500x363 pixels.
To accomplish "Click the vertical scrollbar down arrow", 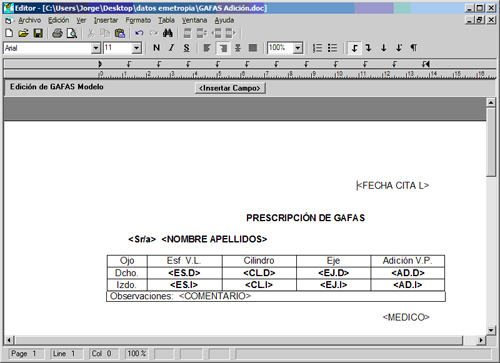I will pyautogui.click(x=491, y=330).
